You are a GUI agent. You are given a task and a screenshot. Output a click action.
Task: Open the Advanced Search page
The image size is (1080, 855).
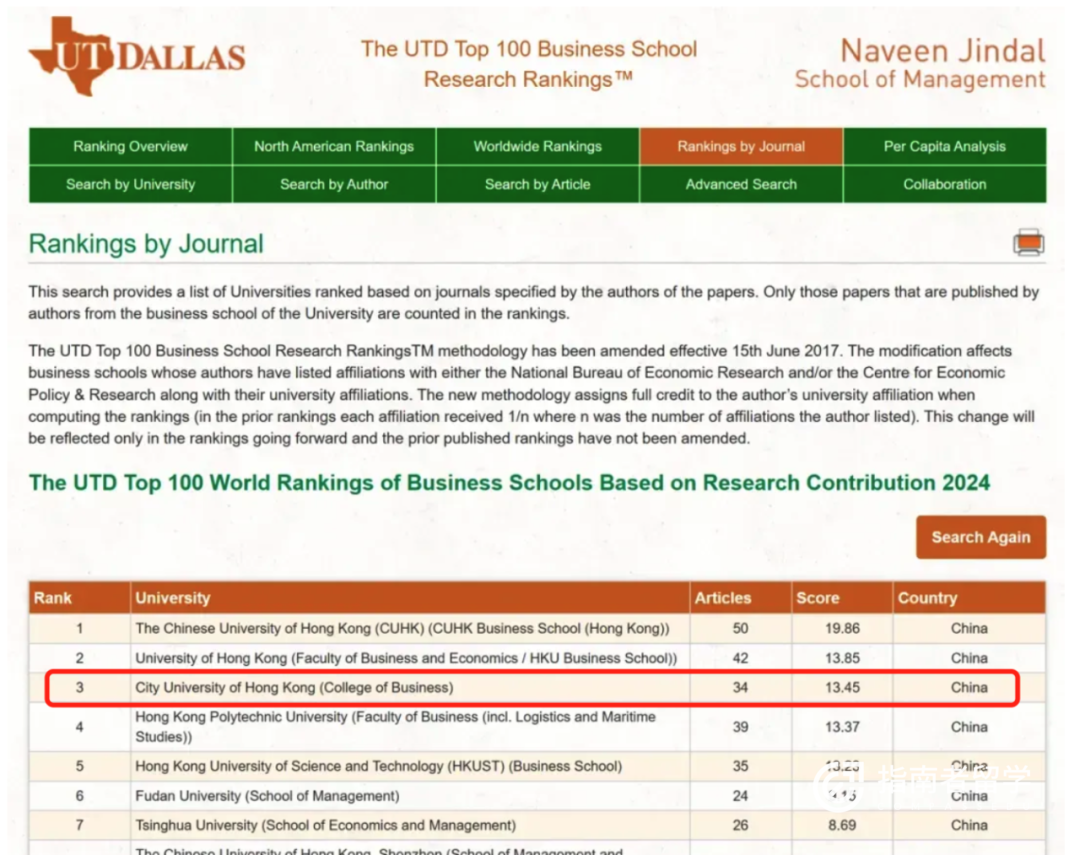tap(741, 185)
